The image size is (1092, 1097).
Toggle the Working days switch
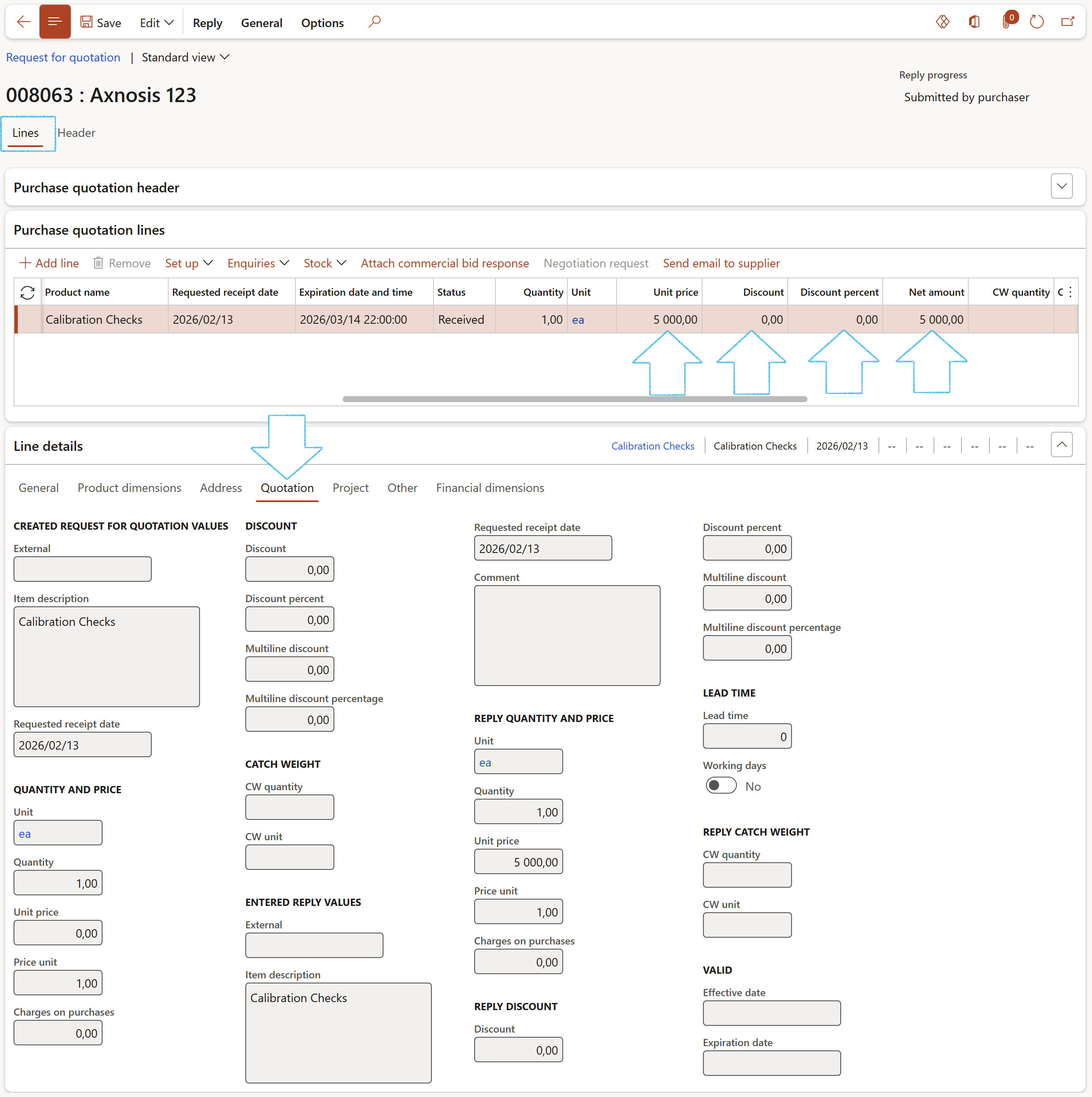(x=721, y=786)
